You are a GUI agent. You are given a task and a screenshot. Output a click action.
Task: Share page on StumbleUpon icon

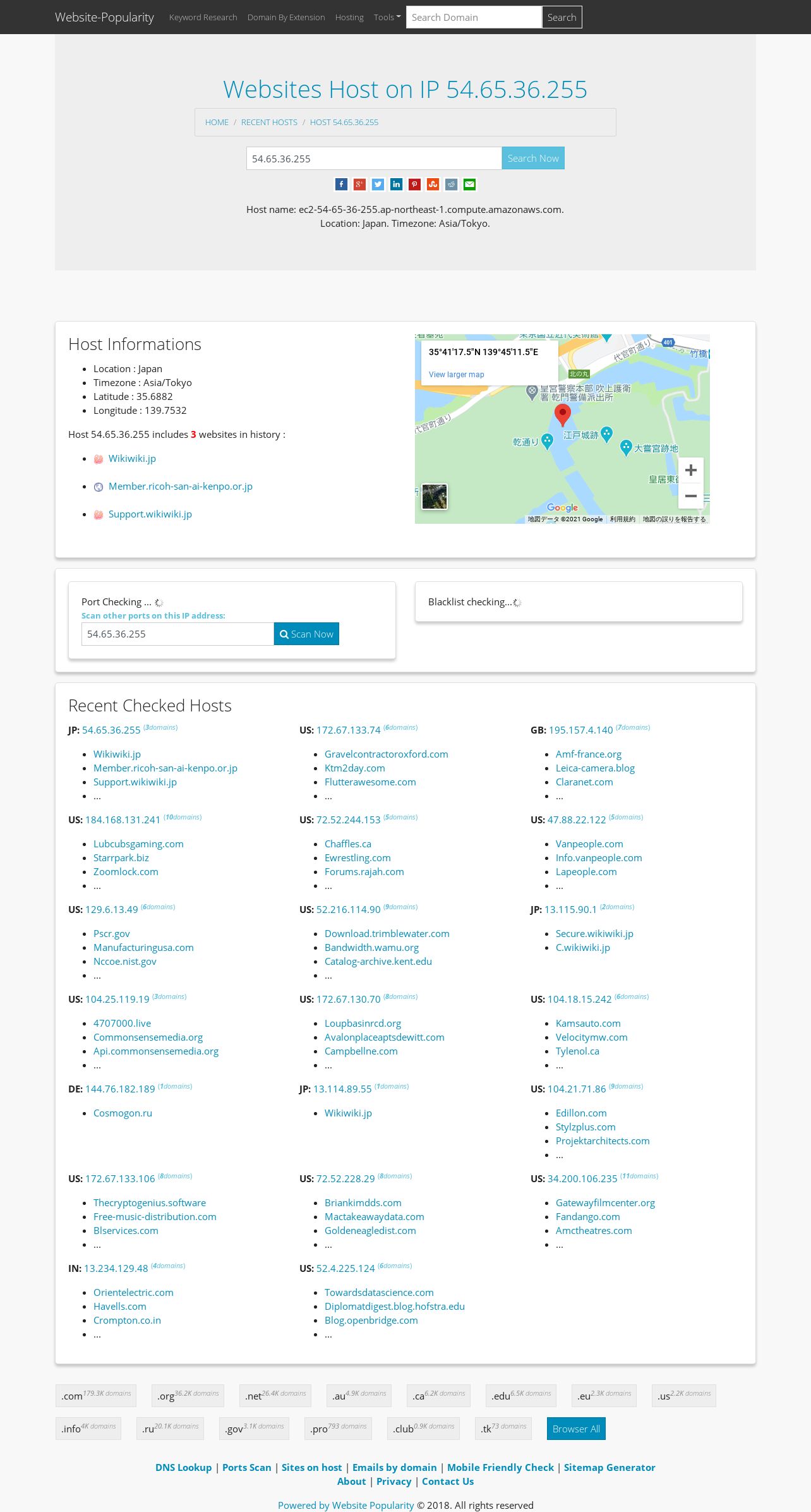[433, 184]
